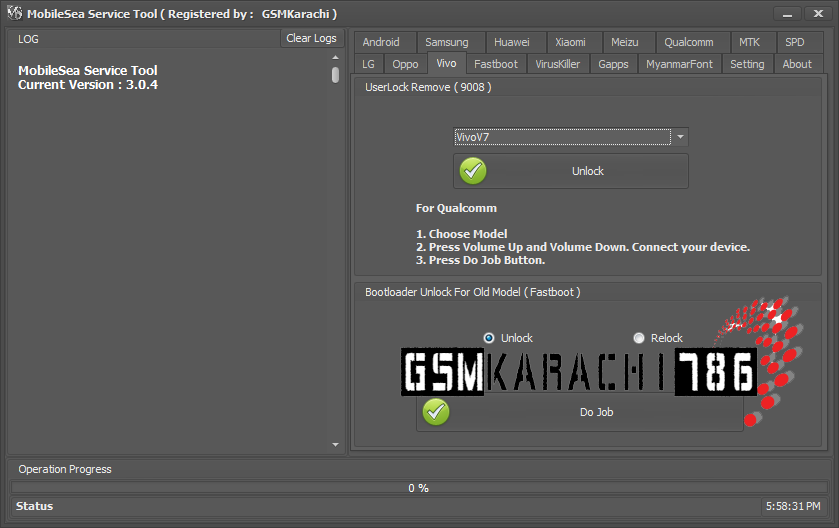Open the Fastboot tab
The image size is (839, 528).
point(496,64)
